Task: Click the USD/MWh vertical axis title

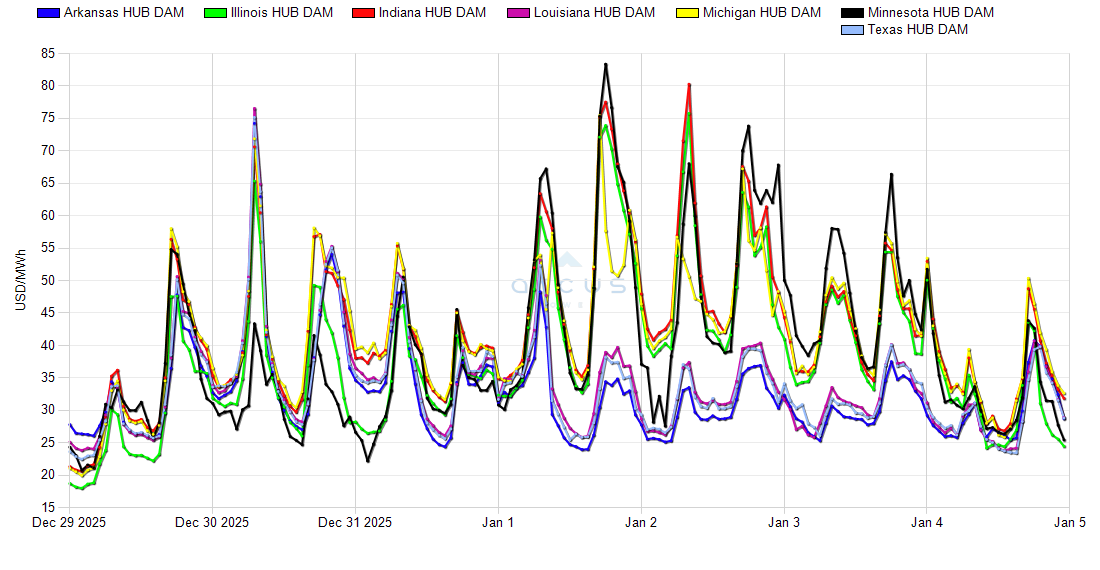Action: click(20, 281)
